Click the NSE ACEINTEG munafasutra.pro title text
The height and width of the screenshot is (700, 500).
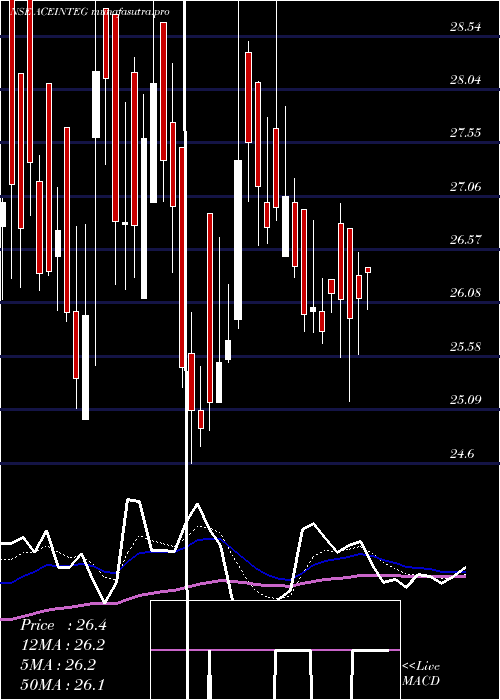89,12
